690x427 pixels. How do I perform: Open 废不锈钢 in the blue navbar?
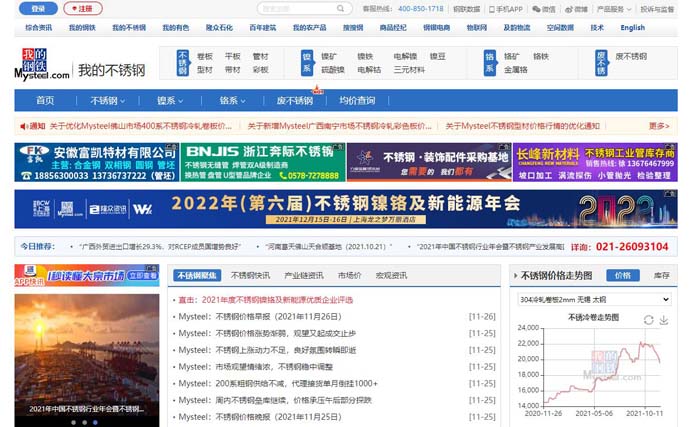294,101
